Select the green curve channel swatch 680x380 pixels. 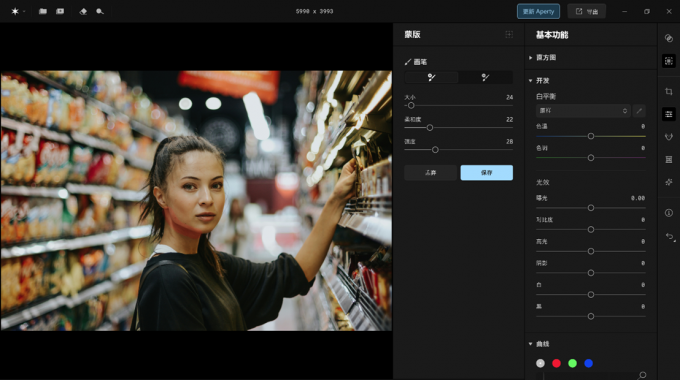pos(572,363)
